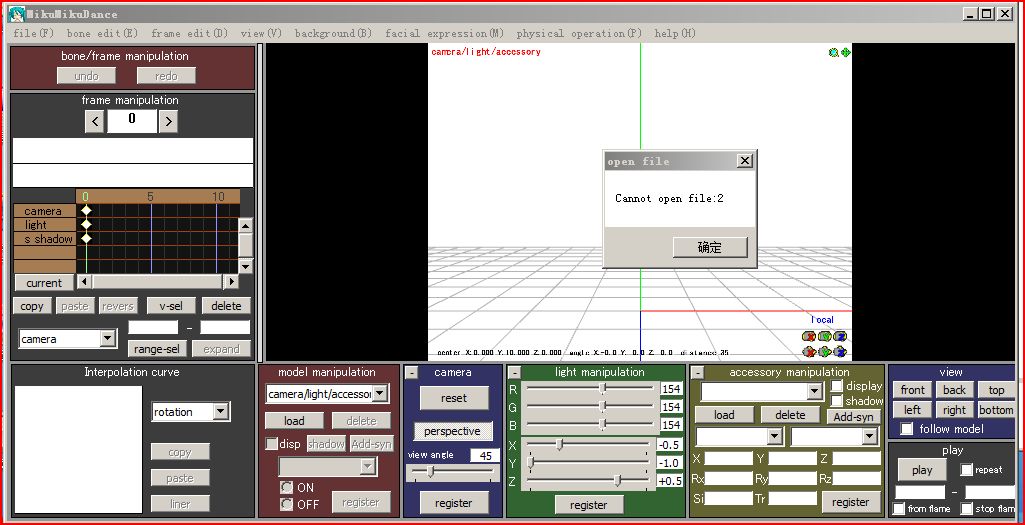1025x525 pixels.
Task: Close the open file error dialog
Action: [x=744, y=161]
